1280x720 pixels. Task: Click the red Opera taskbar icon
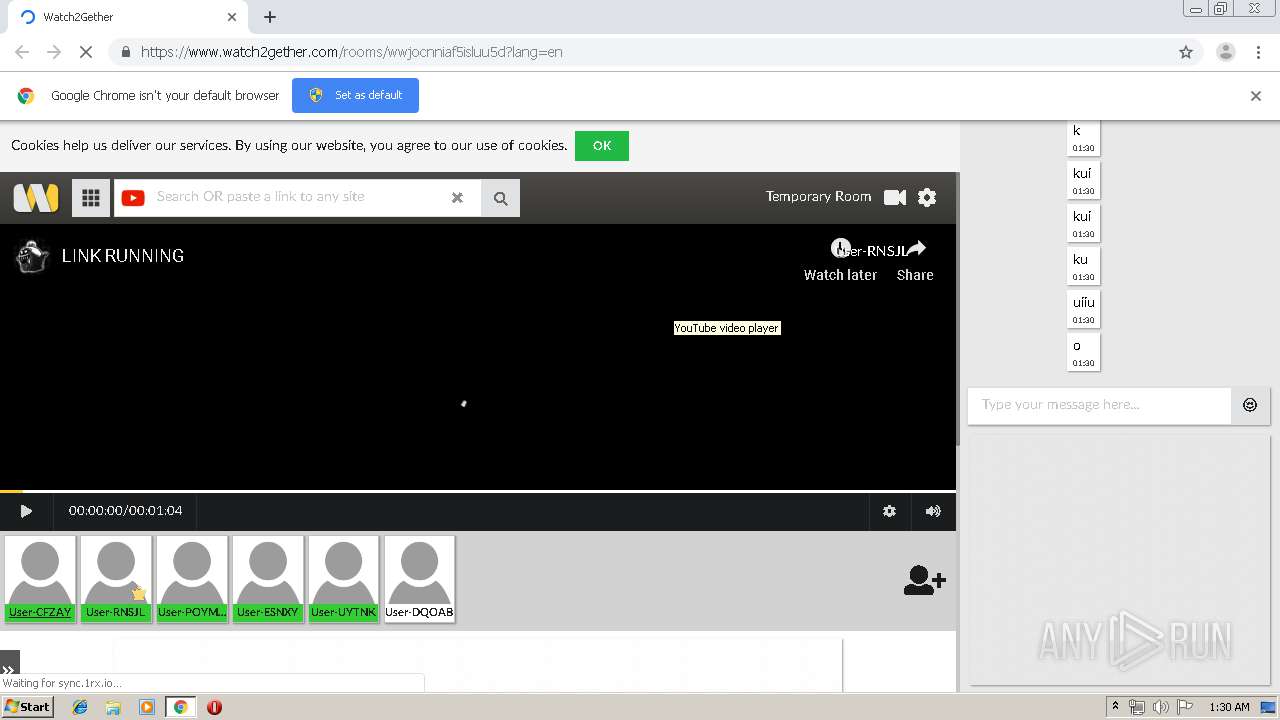214,707
